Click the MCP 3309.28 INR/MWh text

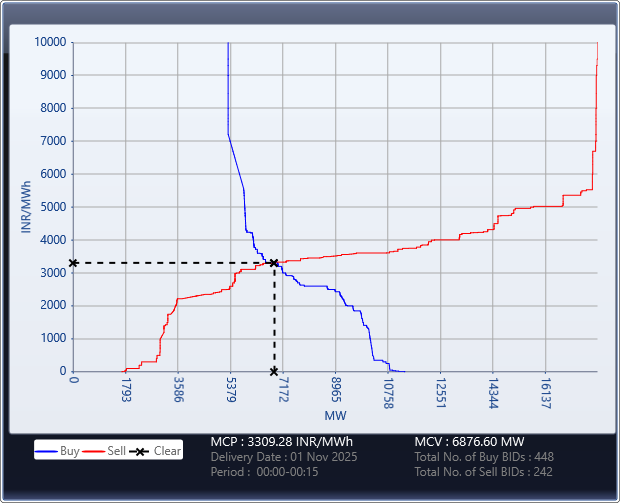click(282, 442)
